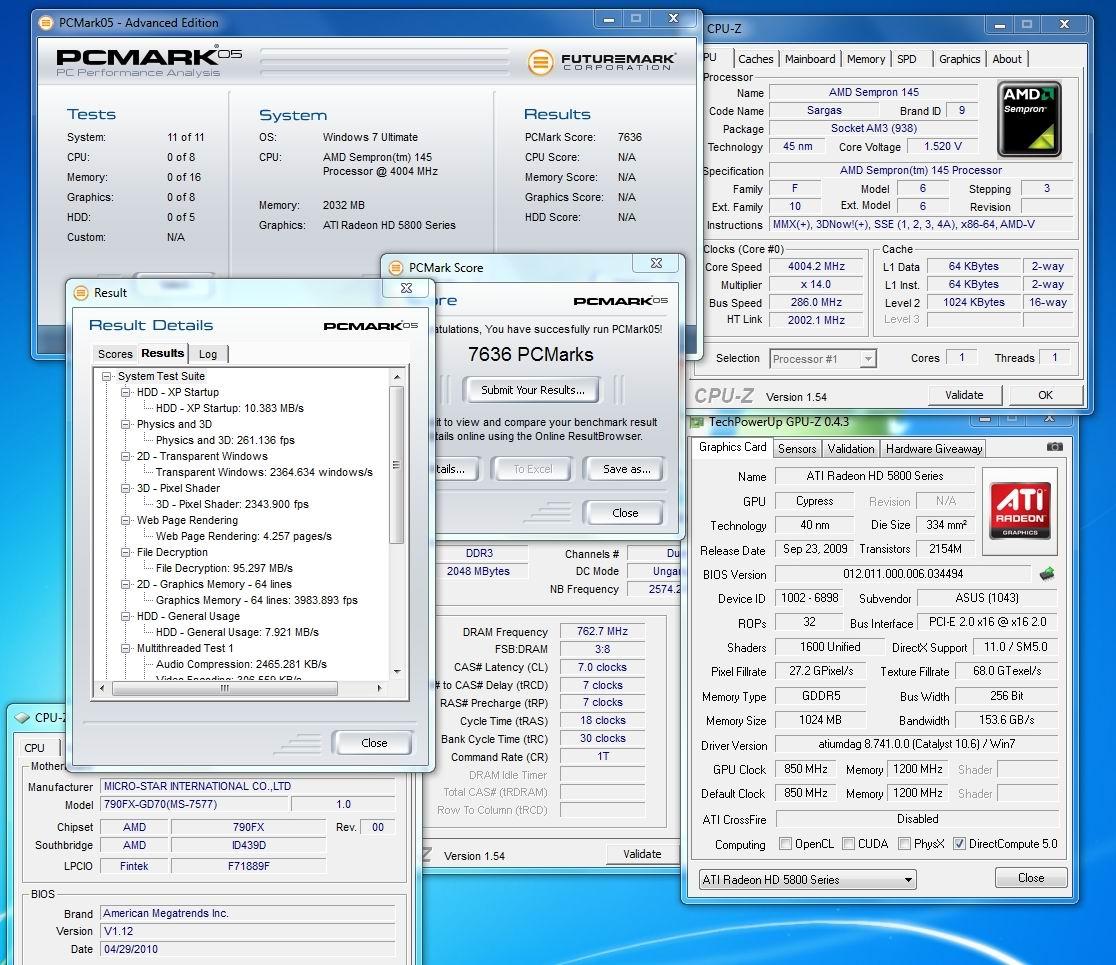Click the GPU-Z BIOS save chip icon
The width and height of the screenshot is (1116, 965).
1046,574
